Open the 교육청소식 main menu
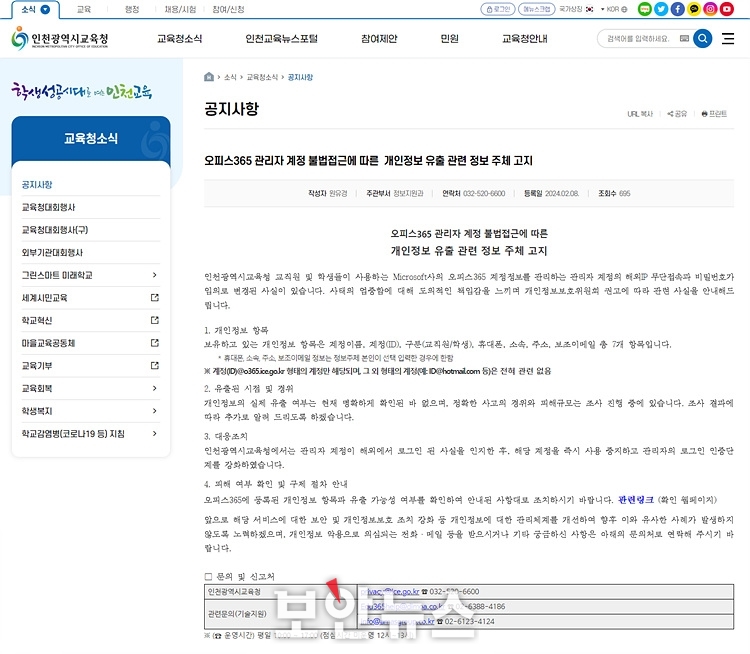The image size is (750, 654). [x=180, y=39]
